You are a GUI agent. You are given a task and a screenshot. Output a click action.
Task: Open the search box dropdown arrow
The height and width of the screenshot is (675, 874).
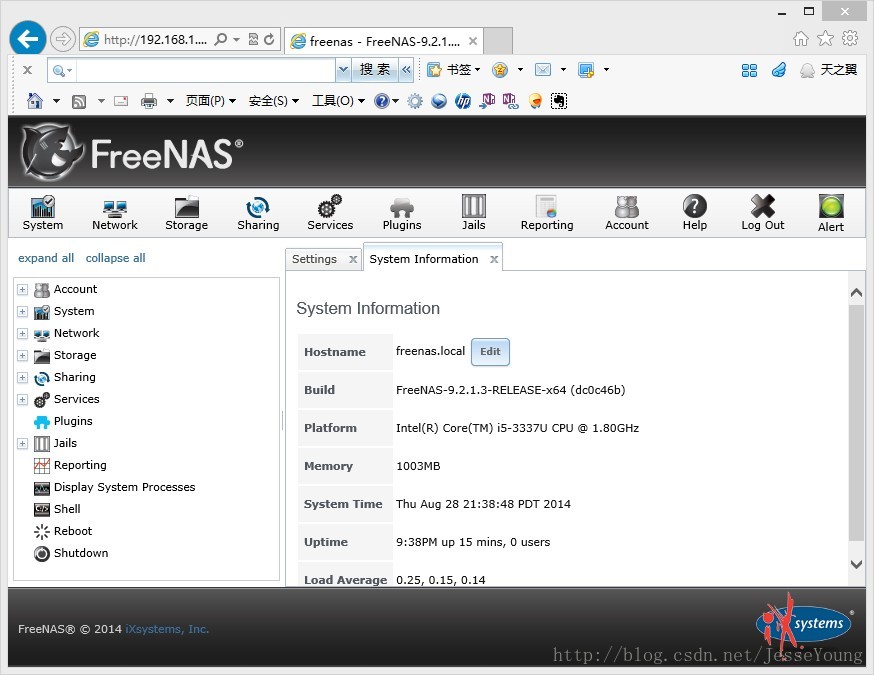pos(343,70)
